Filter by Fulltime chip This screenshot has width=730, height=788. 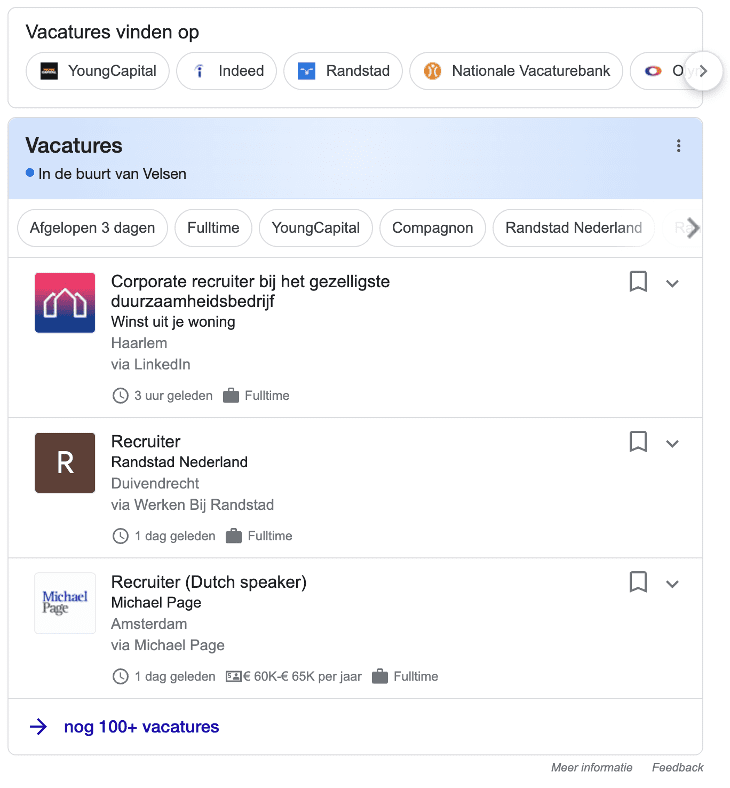pos(213,228)
